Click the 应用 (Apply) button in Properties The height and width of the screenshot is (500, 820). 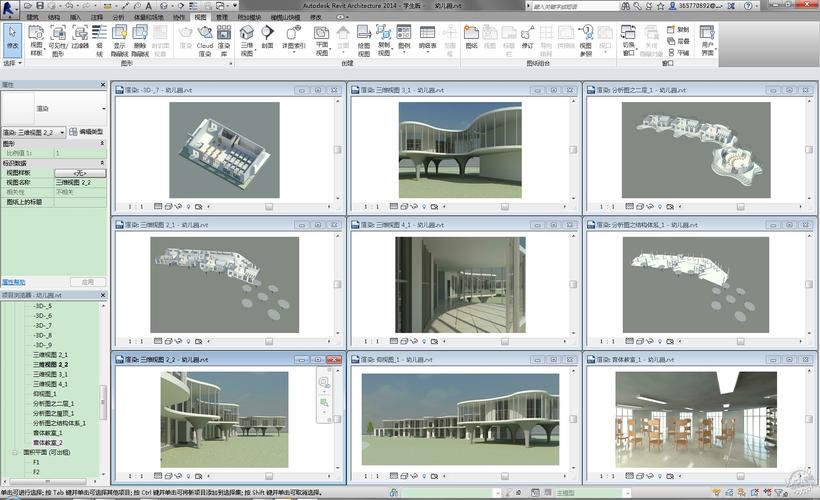tap(88, 282)
